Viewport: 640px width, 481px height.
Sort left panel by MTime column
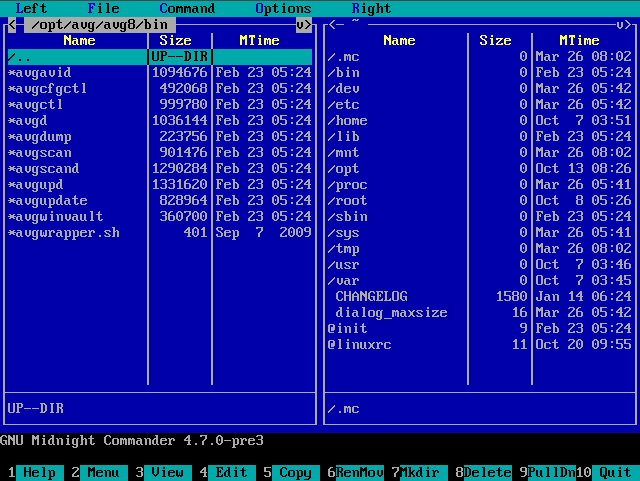pyautogui.click(x=259, y=40)
